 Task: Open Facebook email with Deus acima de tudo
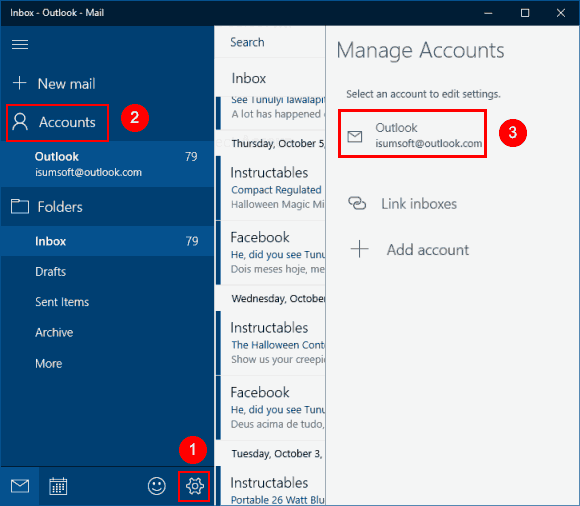(x=271, y=408)
